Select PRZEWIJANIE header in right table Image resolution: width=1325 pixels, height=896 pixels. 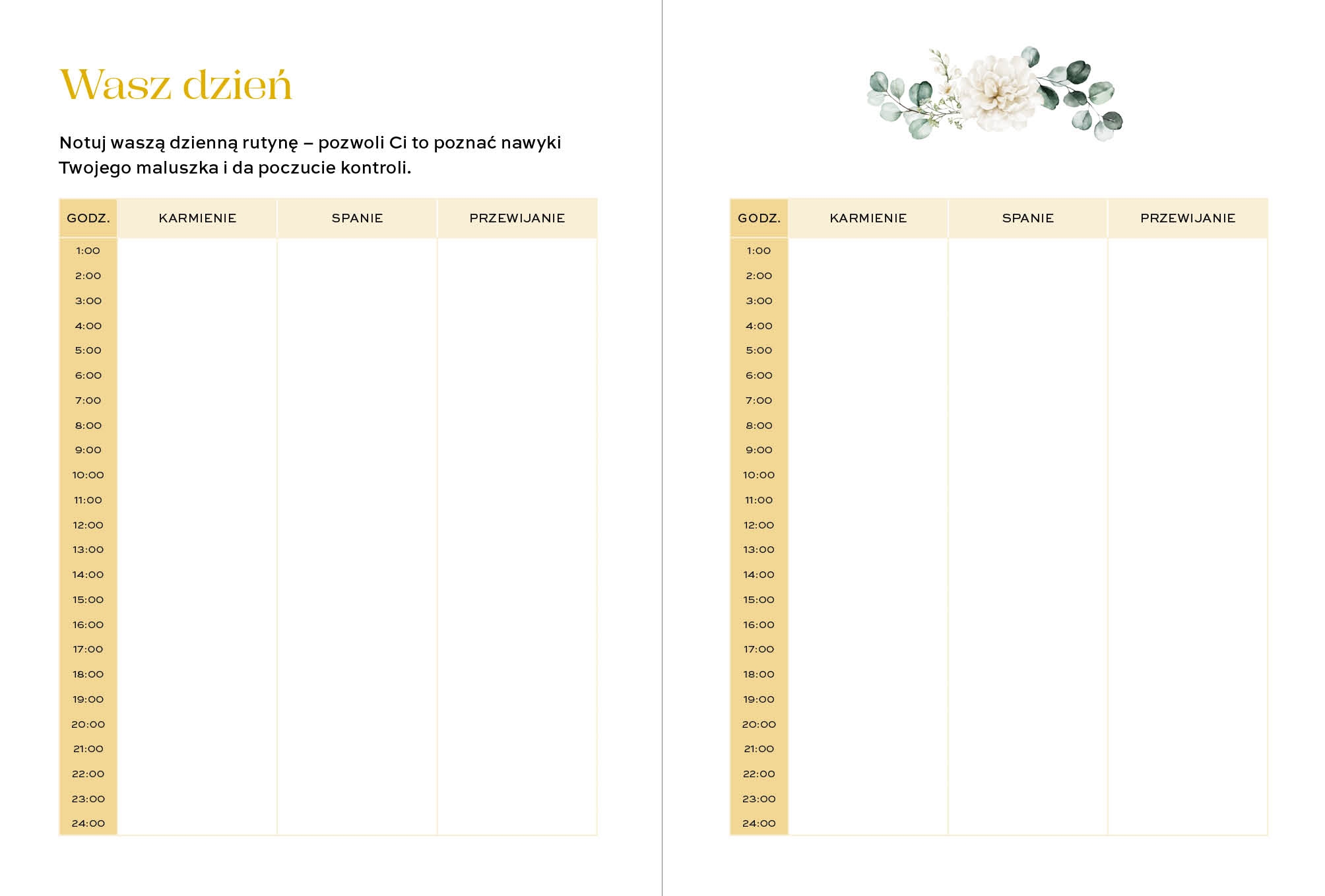pyautogui.click(x=1188, y=218)
